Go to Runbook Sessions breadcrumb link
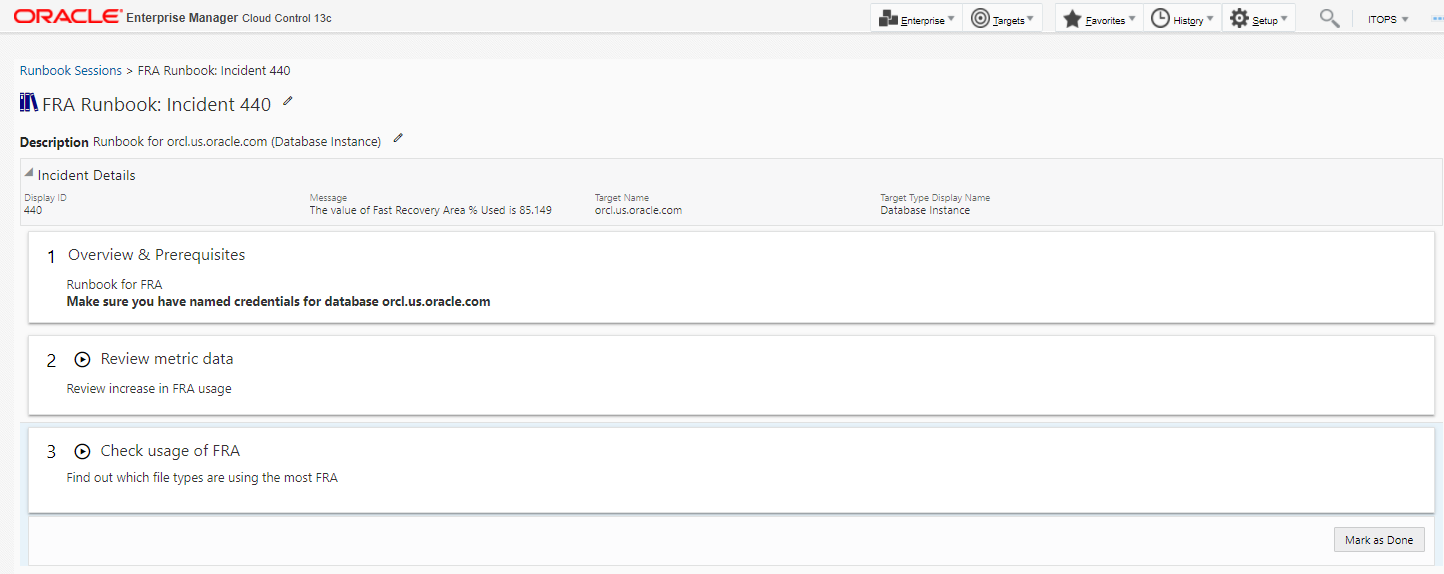This screenshot has height=574, width=1444. (71, 71)
